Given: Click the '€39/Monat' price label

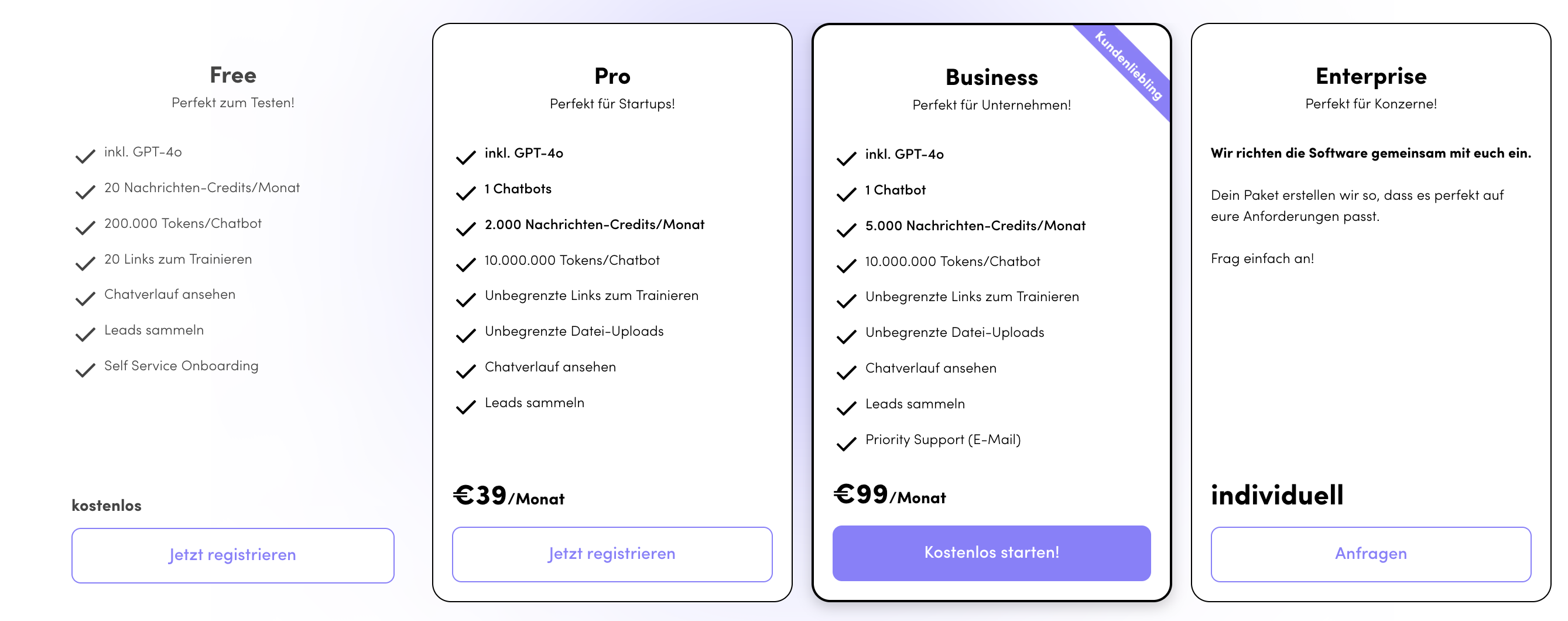Looking at the screenshot, I should [509, 496].
